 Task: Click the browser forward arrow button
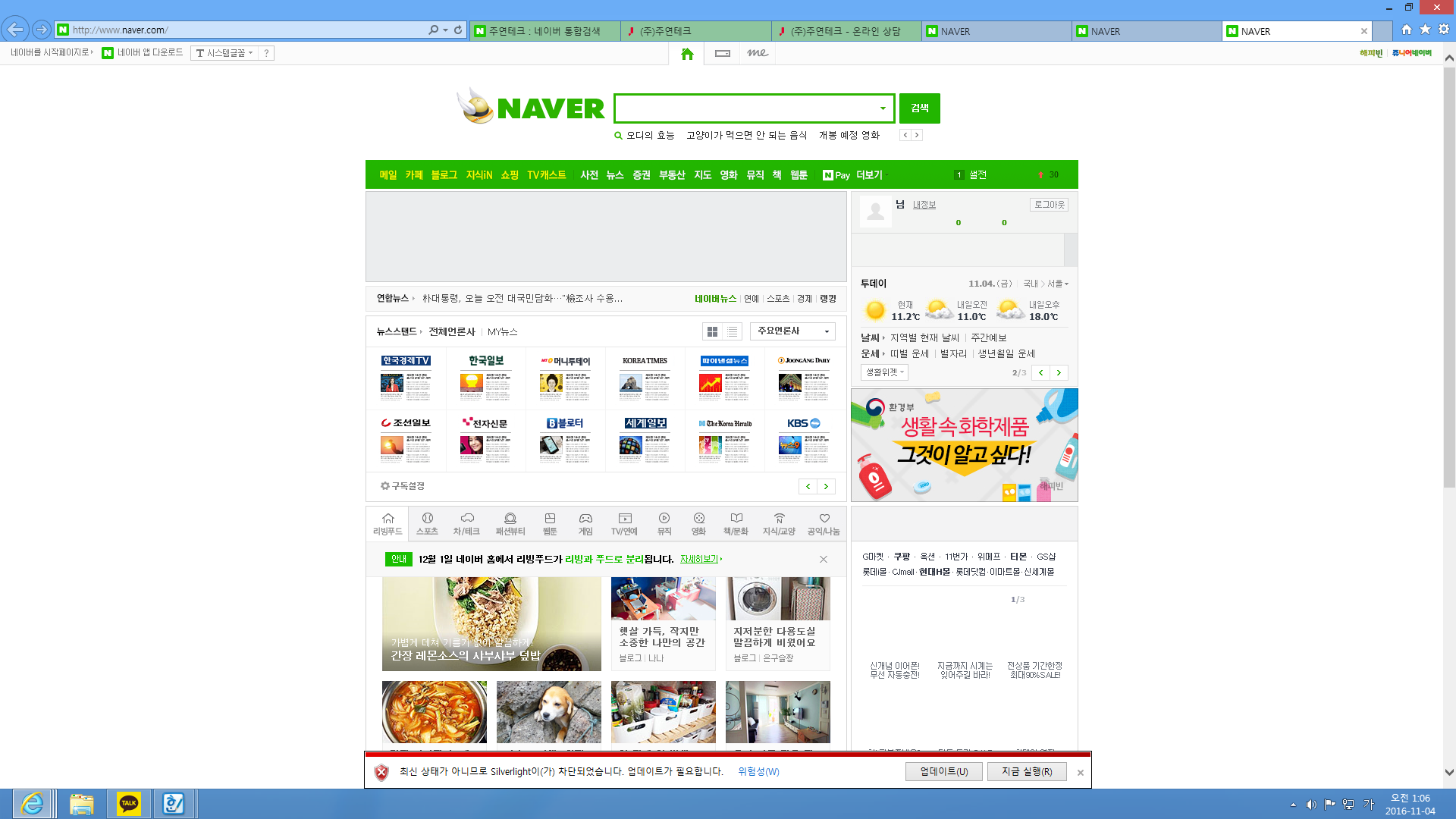[42, 30]
